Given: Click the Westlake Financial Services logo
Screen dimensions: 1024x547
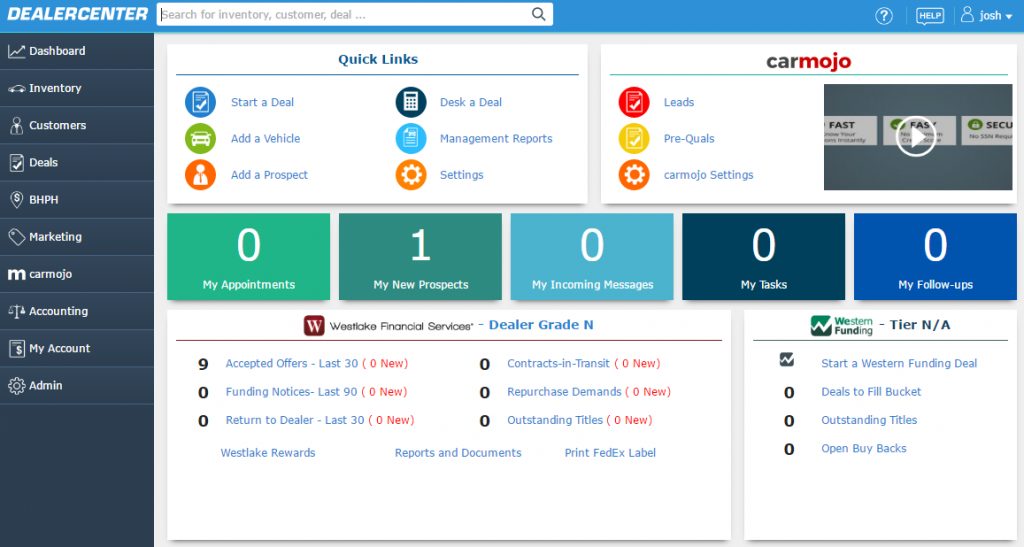Looking at the screenshot, I should point(388,326).
